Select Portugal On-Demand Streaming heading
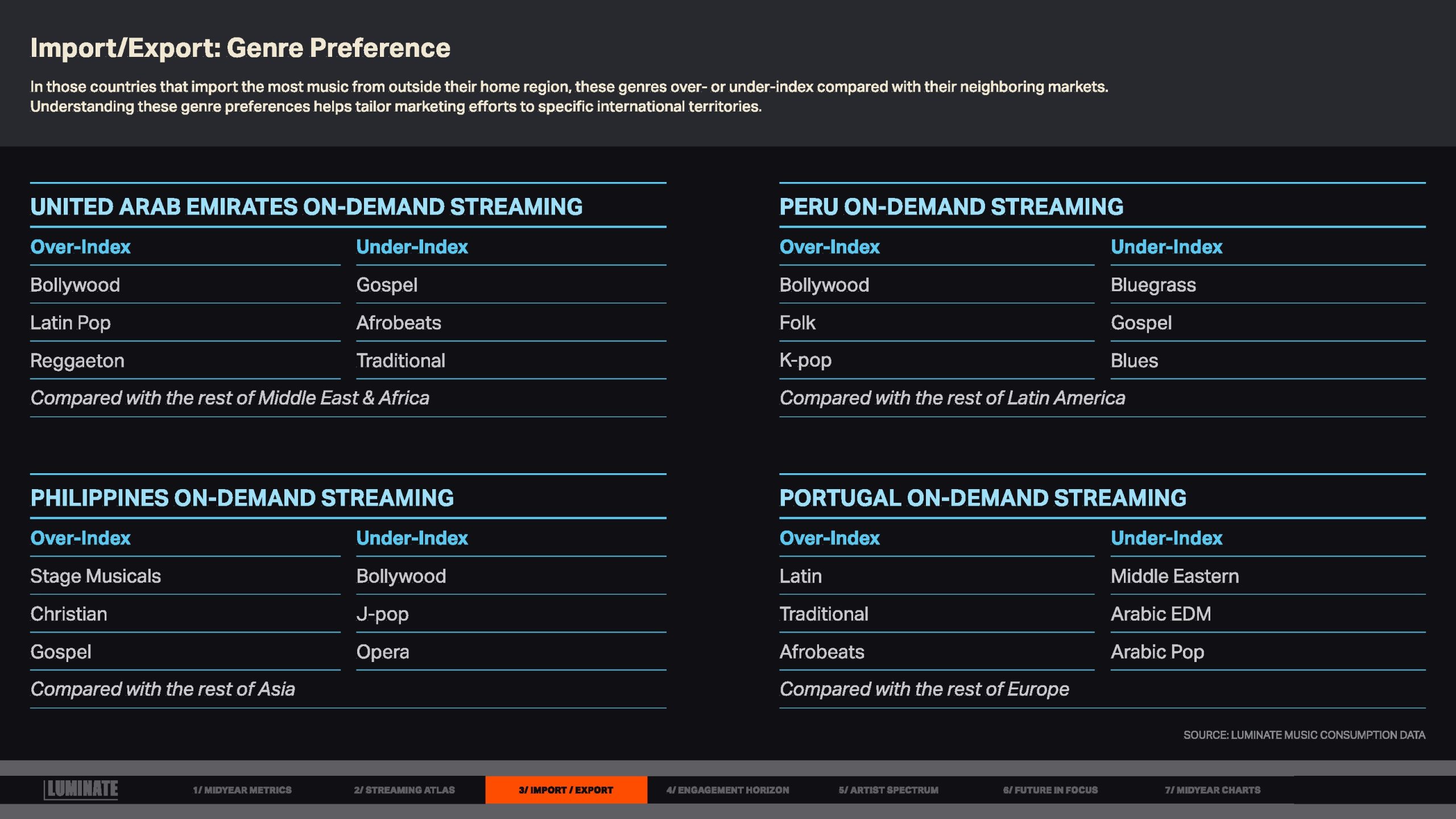The width and height of the screenshot is (1456, 819). [982, 498]
